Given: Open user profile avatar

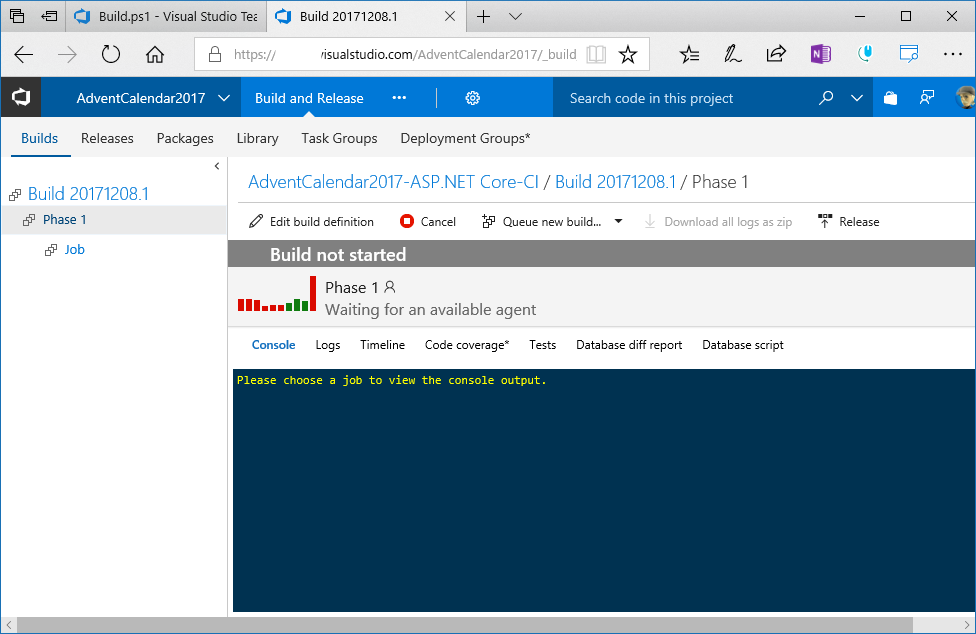Looking at the screenshot, I should [x=965, y=98].
